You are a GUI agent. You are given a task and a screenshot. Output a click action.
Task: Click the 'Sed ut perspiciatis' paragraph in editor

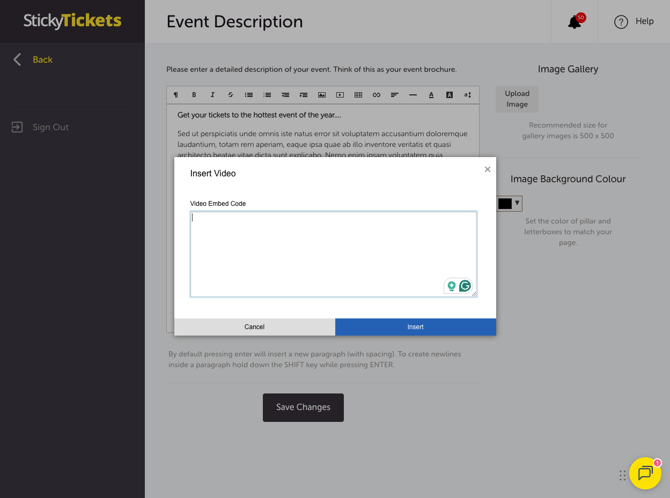pos(322,144)
